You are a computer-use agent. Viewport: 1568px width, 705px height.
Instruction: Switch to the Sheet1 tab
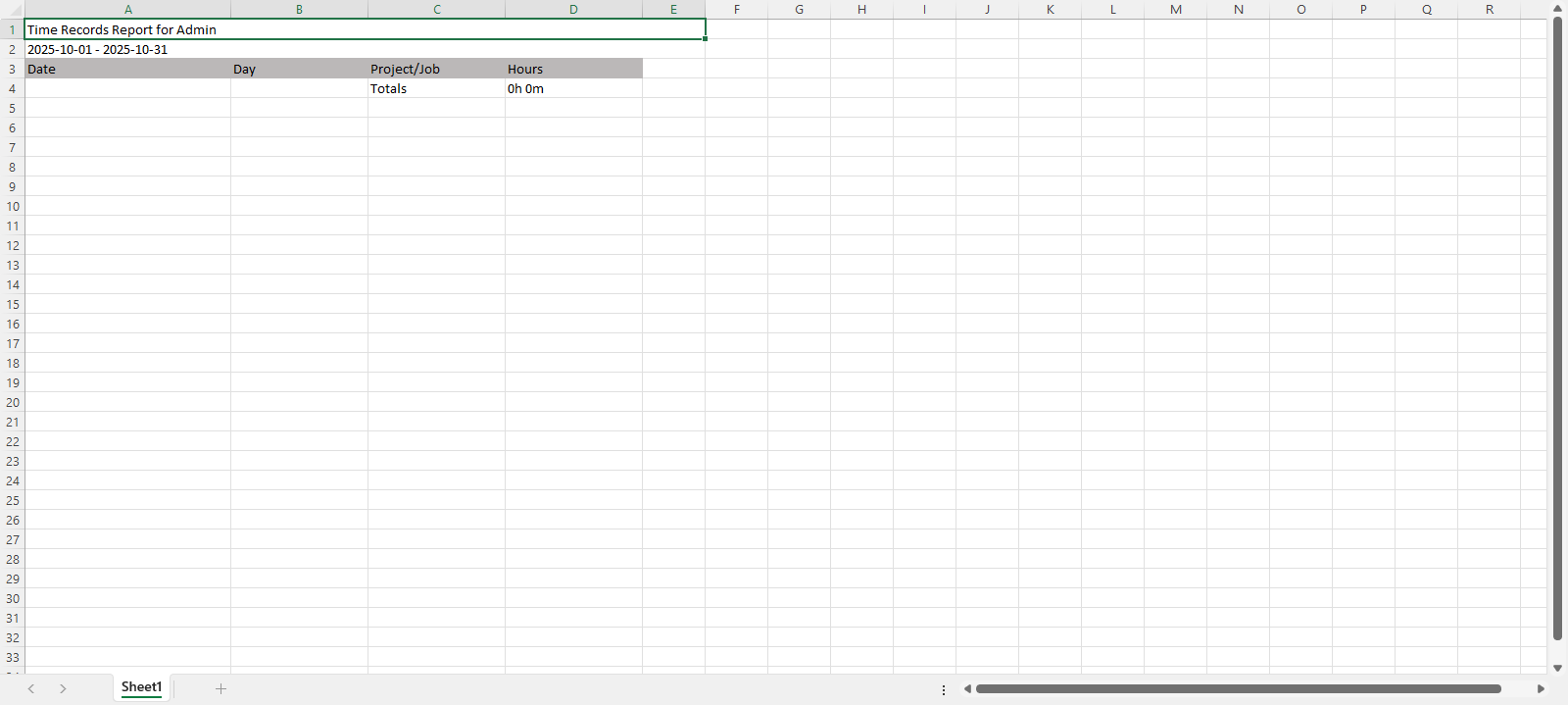point(141,687)
